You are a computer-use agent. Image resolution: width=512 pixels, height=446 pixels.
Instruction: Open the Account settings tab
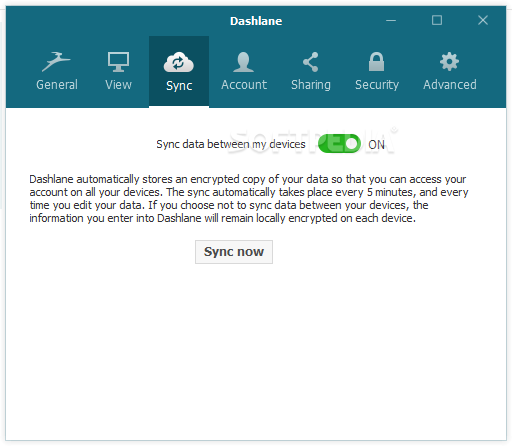(x=244, y=72)
